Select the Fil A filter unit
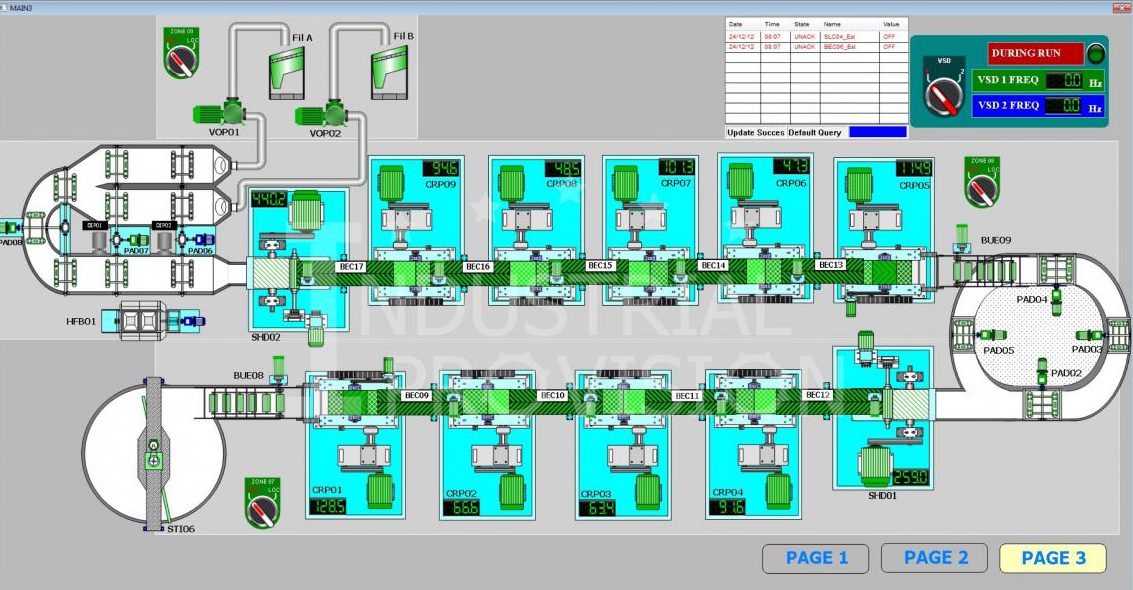The width and height of the screenshot is (1133, 590). tap(291, 68)
